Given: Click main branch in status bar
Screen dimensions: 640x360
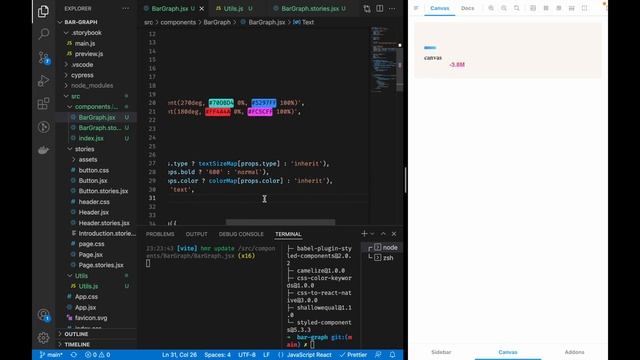Looking at the screenshot, I should click(x=51, y=355).
